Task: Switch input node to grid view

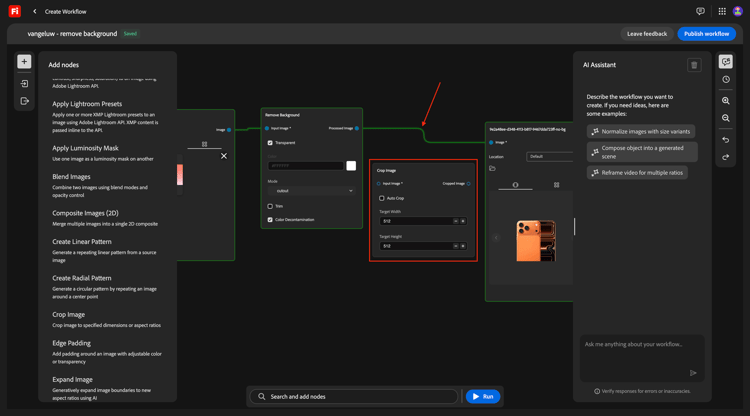Action: (x=204, y=144)
